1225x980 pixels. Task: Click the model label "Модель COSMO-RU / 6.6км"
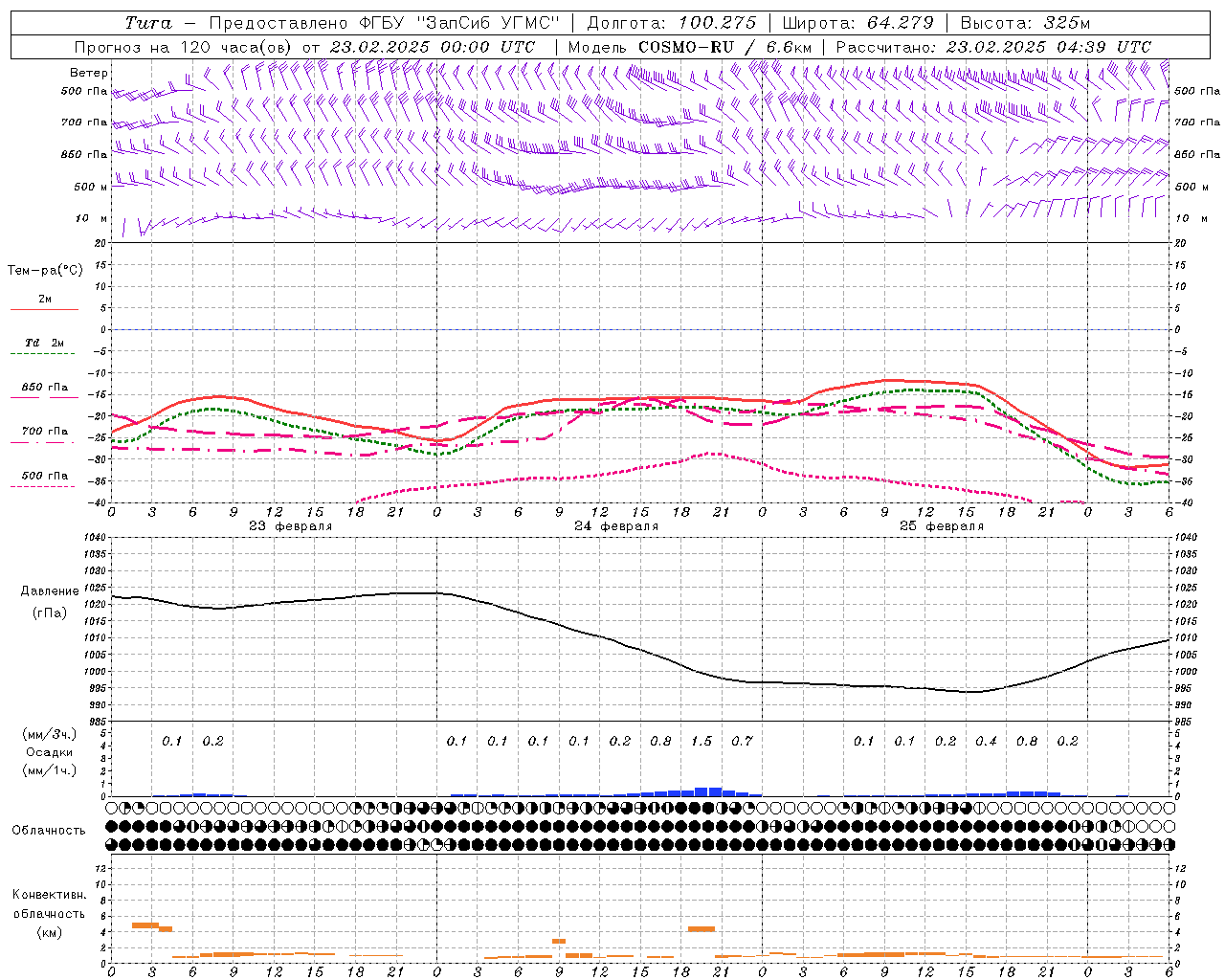[x=689, y=47]
